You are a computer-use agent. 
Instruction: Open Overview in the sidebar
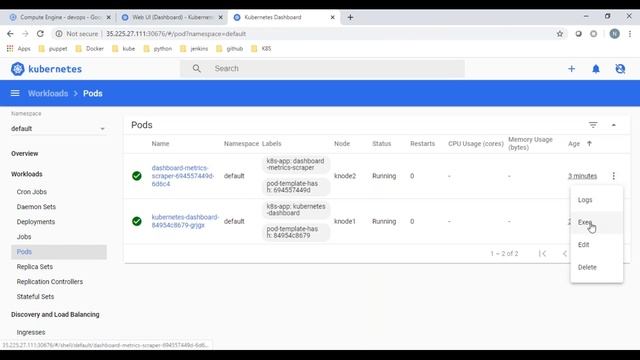point(24,153)
